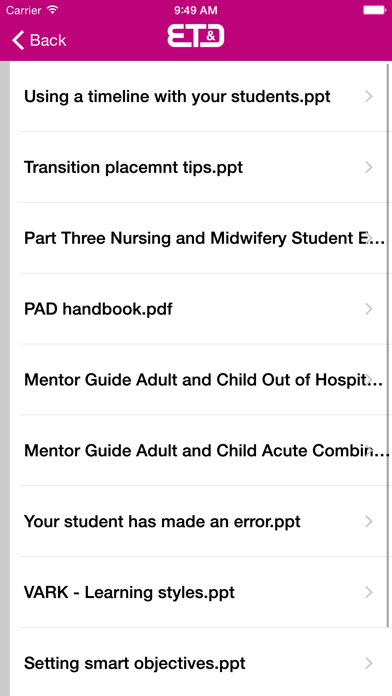
Task: Tap chevron beside Your student error file
Action: (x=368, y=522)
